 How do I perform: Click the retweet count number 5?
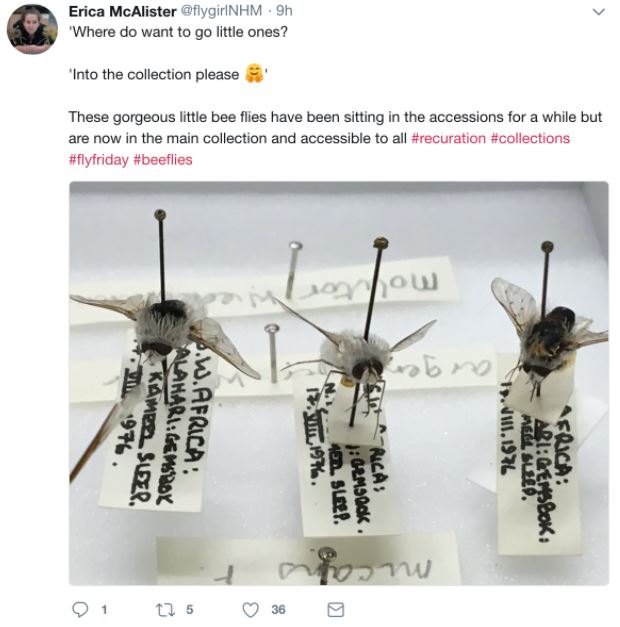(189, 610)
